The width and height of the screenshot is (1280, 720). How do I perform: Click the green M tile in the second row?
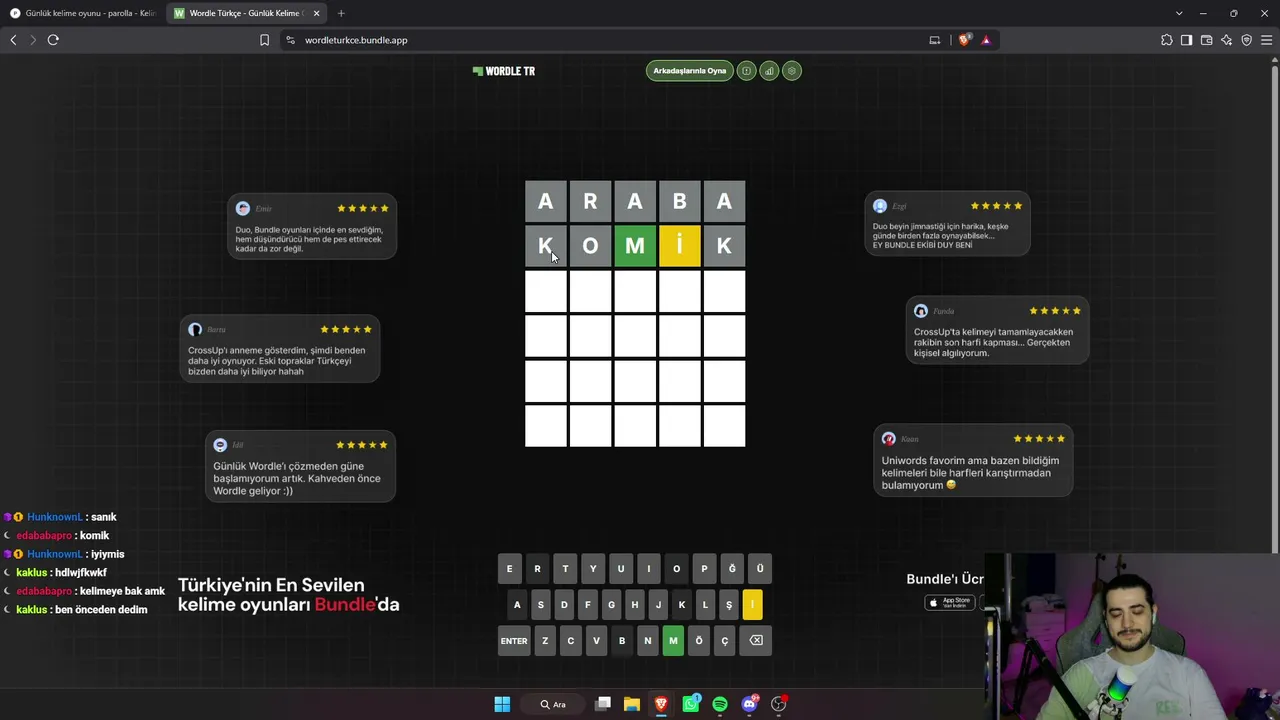tap(635, 246)
